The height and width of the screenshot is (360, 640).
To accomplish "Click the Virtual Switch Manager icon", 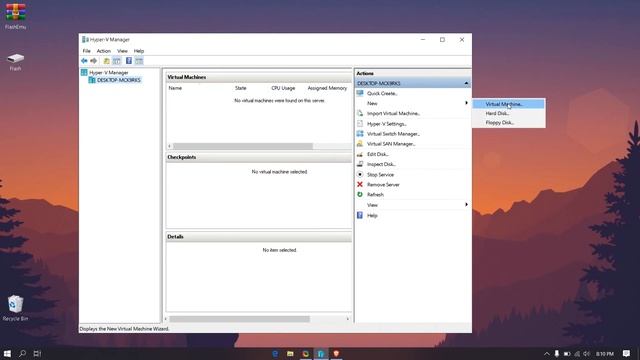I will pyautogui.click(x=360, y=133).
